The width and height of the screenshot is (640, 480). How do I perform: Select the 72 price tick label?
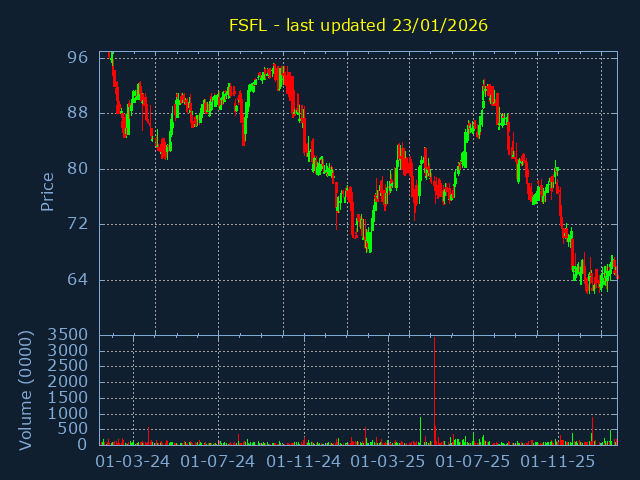[x=77, y=224]
